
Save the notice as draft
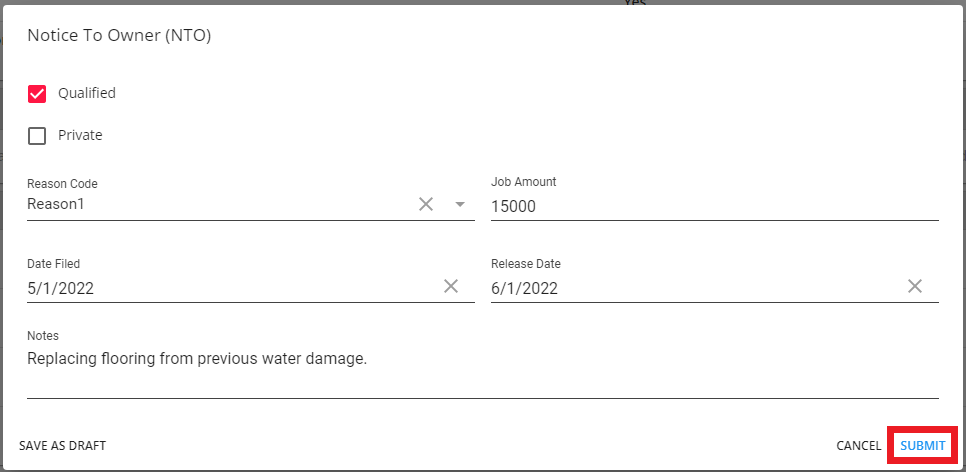click(x=63, y=446)
